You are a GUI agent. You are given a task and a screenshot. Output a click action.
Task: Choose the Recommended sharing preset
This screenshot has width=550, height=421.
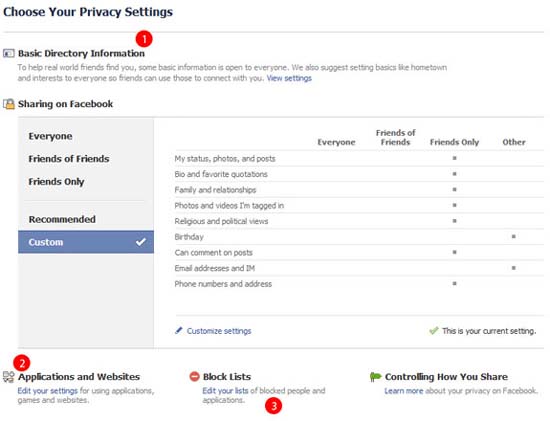pos(62,219)
